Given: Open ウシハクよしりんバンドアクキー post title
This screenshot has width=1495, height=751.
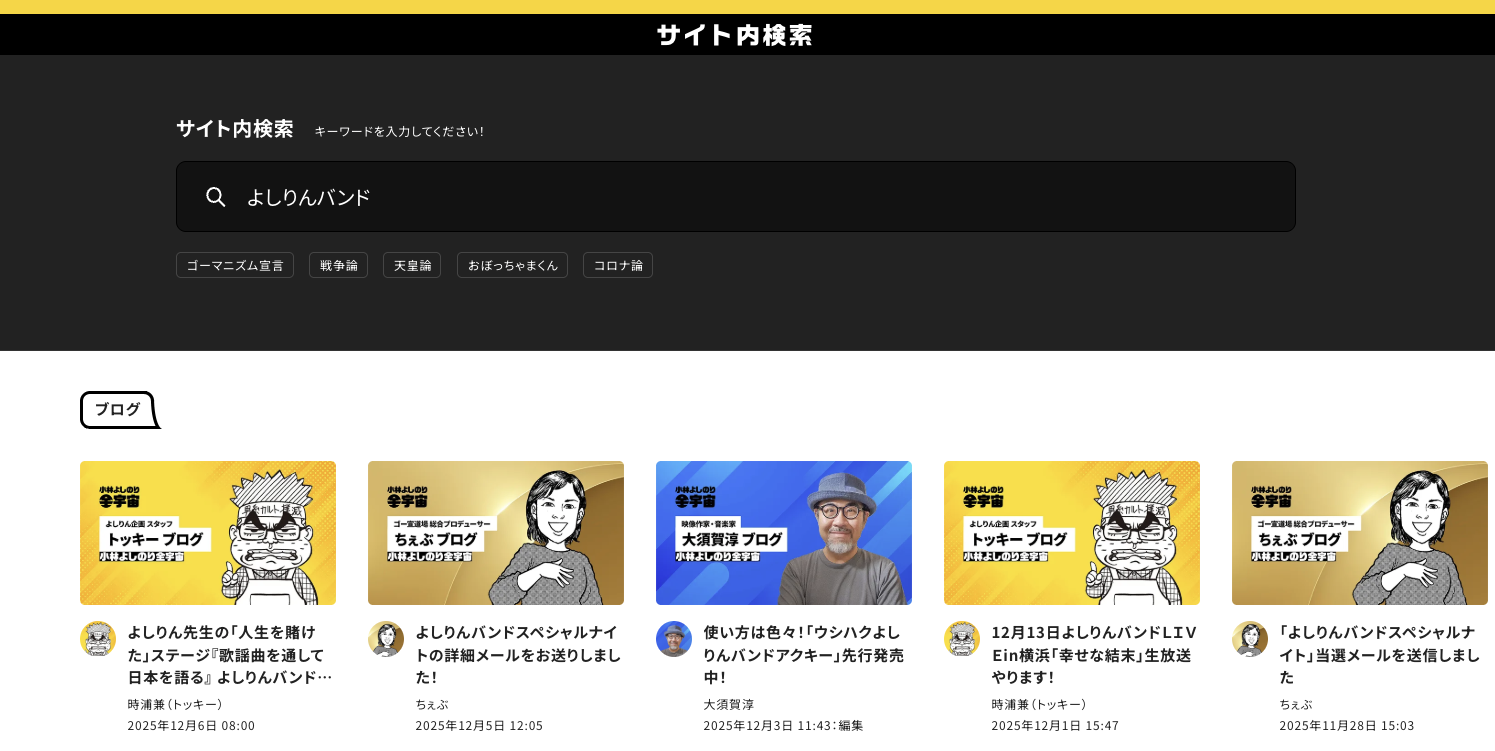Looking at the screenshot, I should 804,654.
